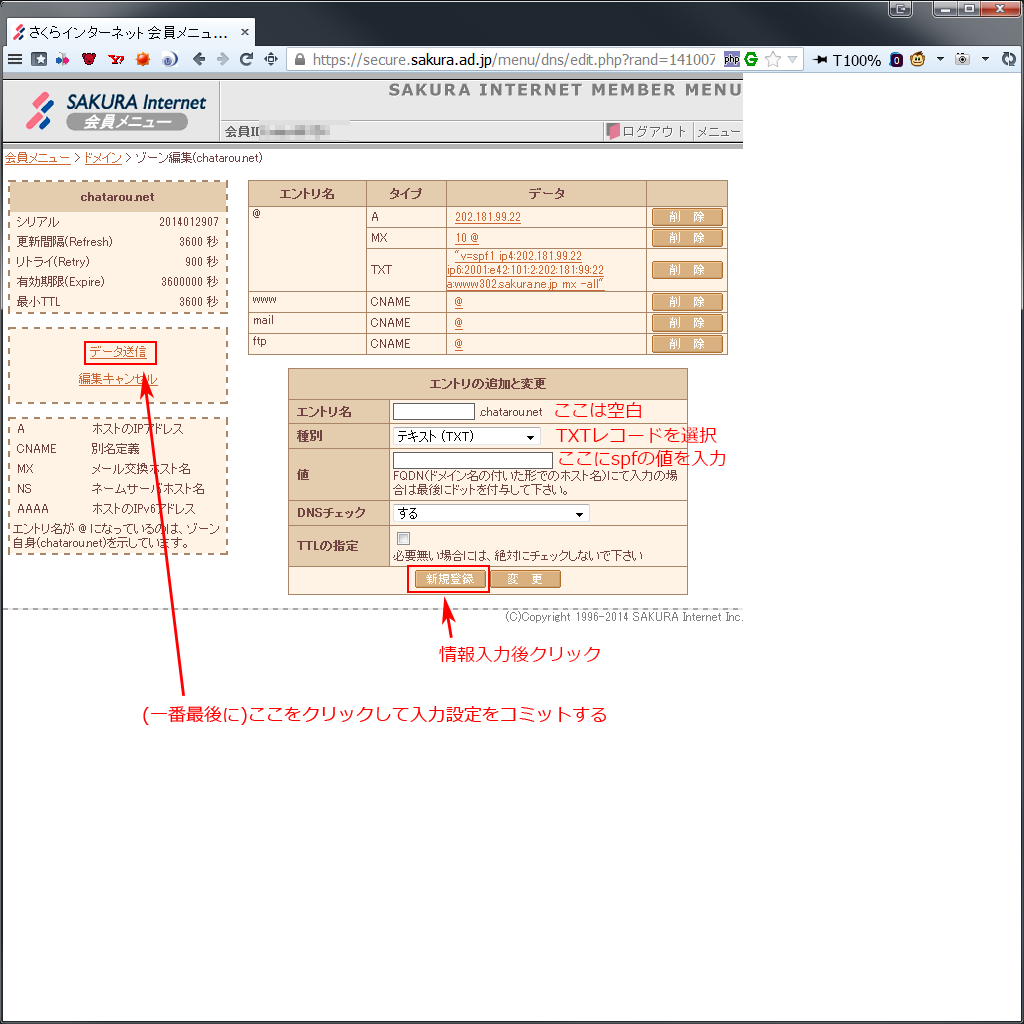Screen dimensions: 1024x1024
Task: Click the 変更 button
Action: [x=525, y=579]
